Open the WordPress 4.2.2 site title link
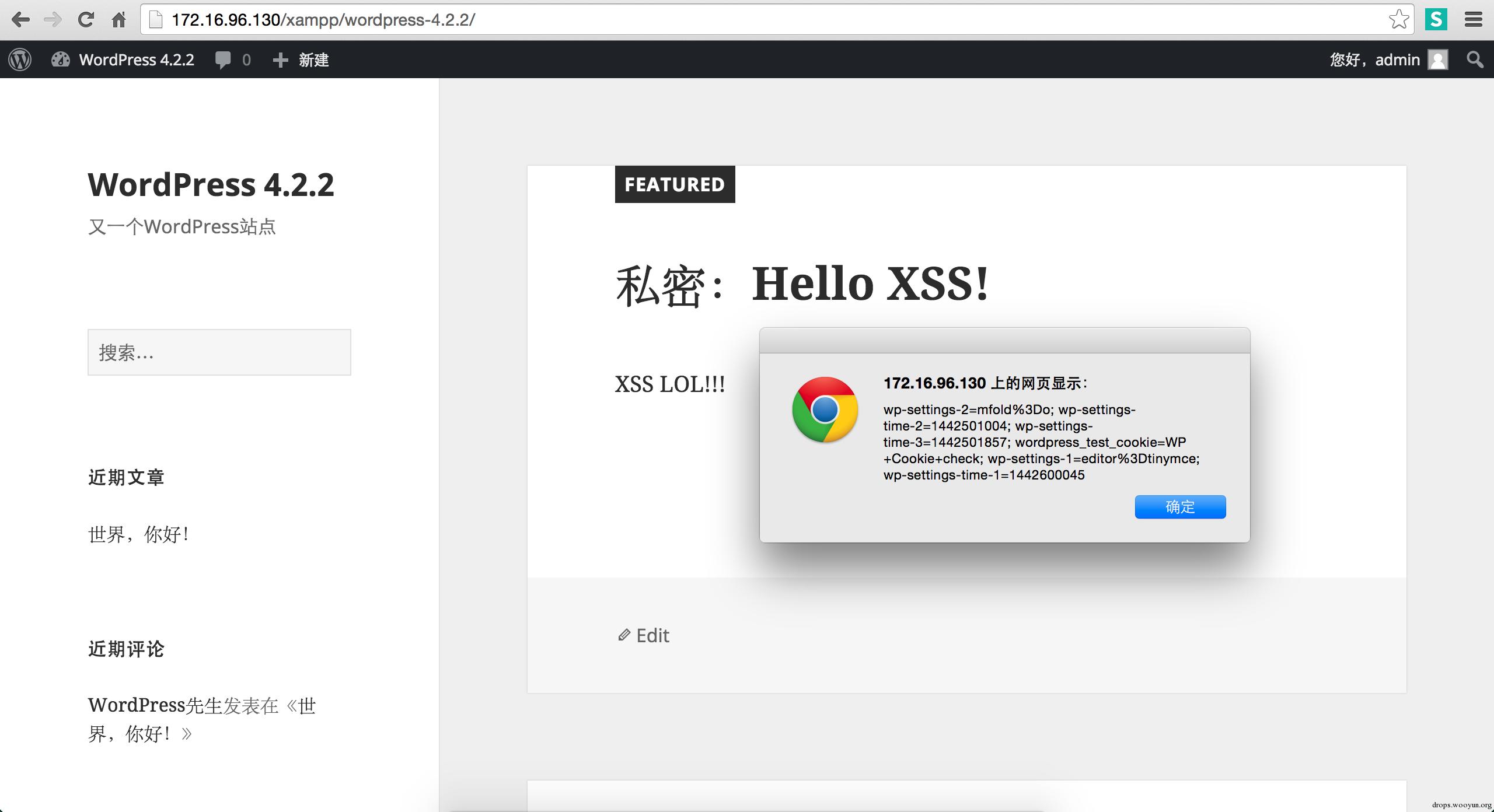Viewport: 1494px width, 812px height. pos(211,185)
